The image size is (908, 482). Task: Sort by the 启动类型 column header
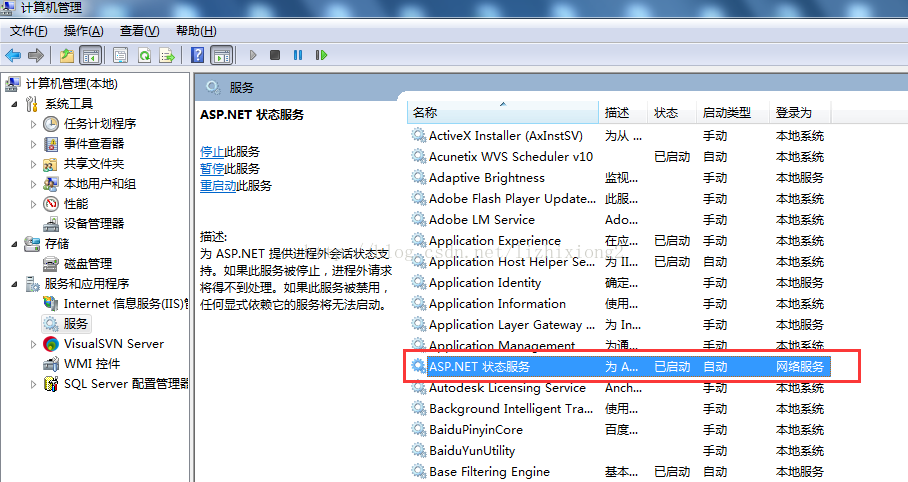[x=733, y=112]
